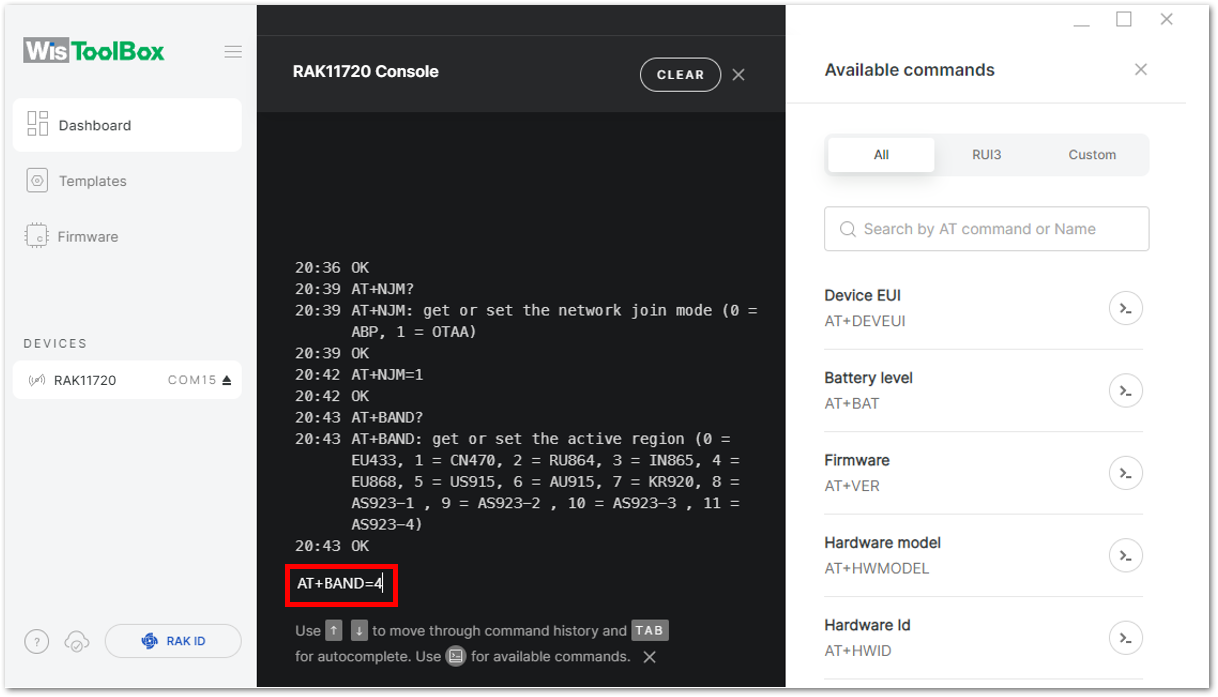Sign in with RAK ID button
This screenshot has width=1218, height=697.
pos(173,641)
